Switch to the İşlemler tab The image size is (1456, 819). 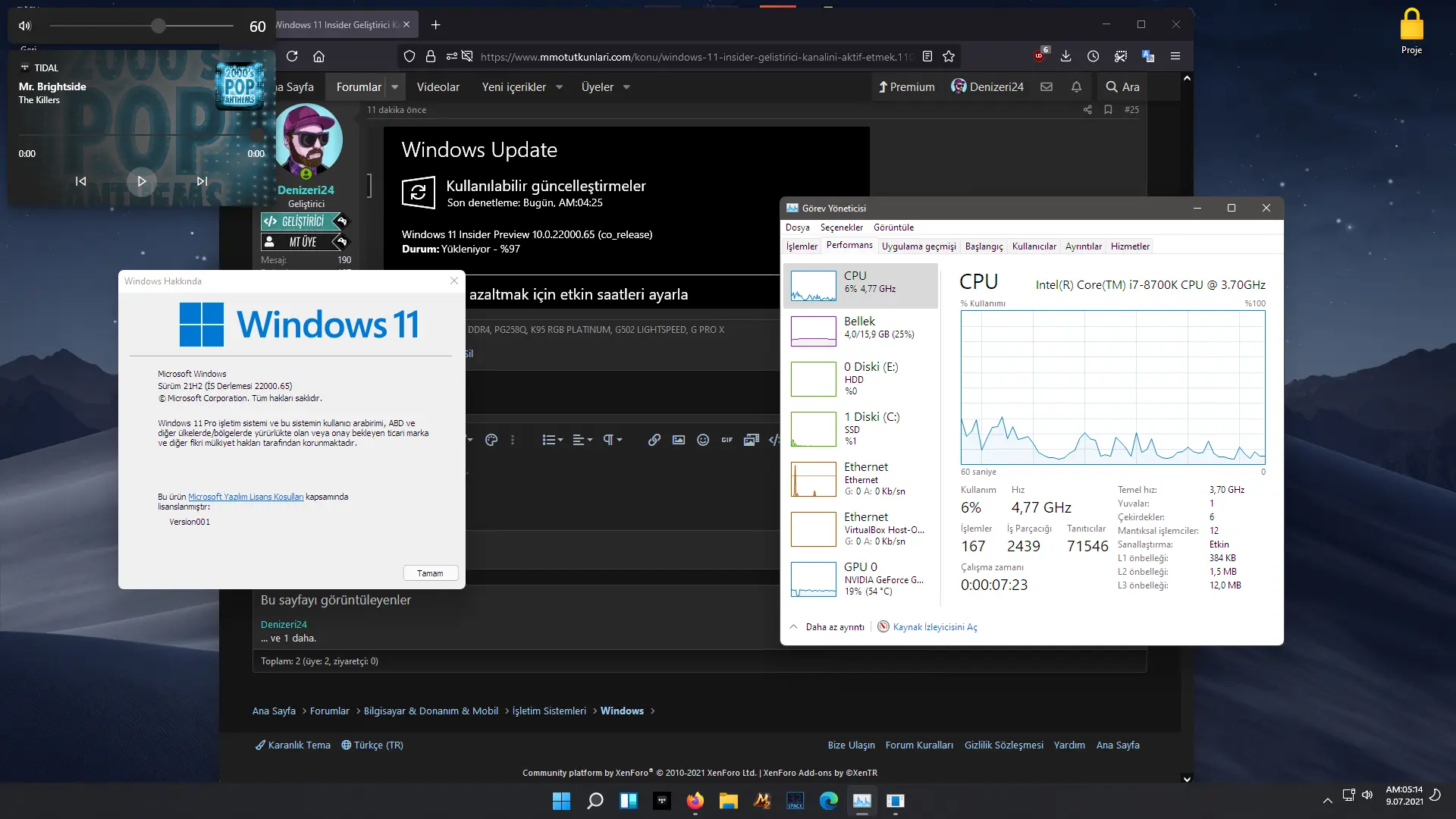pos(802,246)
